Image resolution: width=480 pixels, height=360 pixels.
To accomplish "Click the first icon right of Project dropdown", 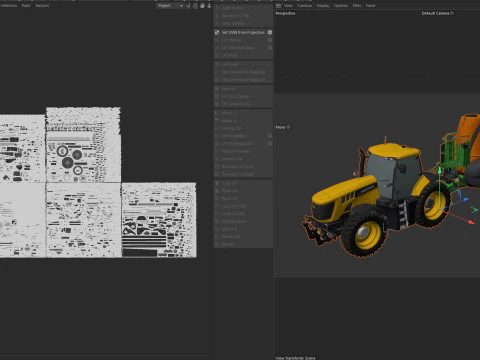I will [188, 6].
